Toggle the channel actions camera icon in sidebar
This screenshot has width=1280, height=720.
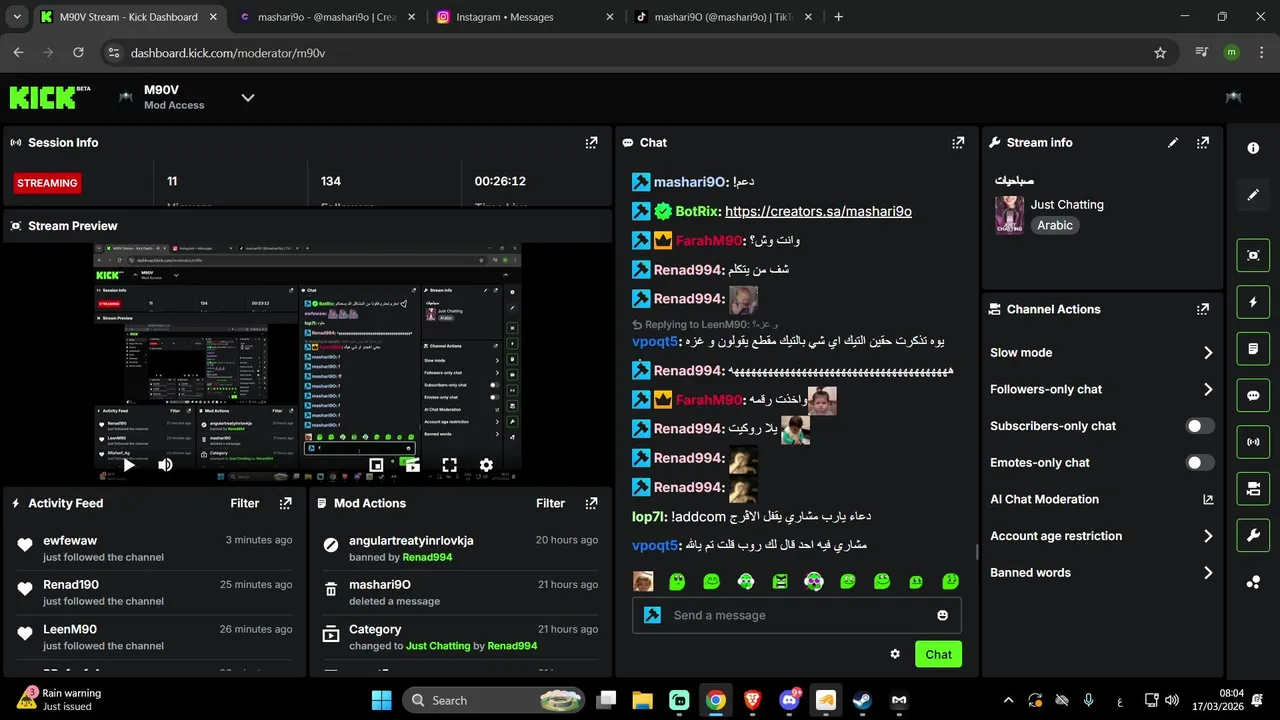pos(1253,489)
